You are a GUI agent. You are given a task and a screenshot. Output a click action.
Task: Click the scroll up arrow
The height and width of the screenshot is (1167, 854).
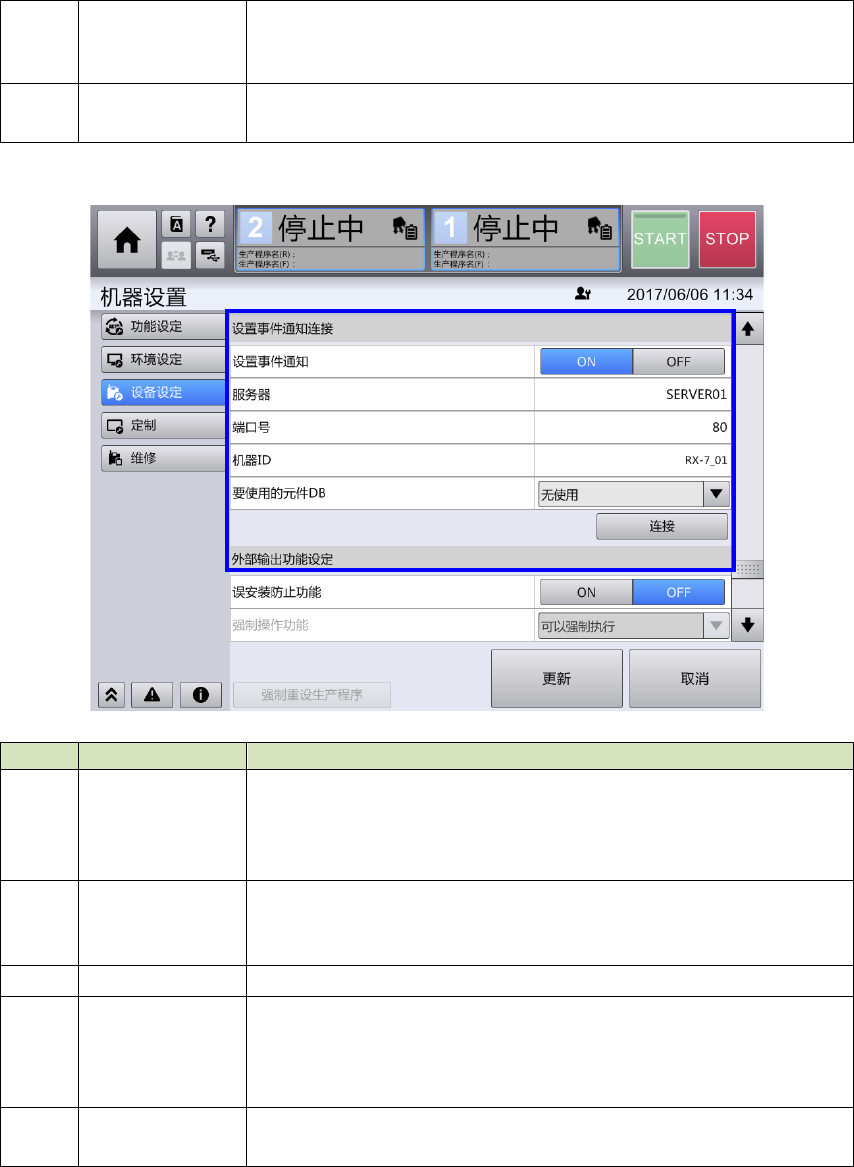coord(748,329)
